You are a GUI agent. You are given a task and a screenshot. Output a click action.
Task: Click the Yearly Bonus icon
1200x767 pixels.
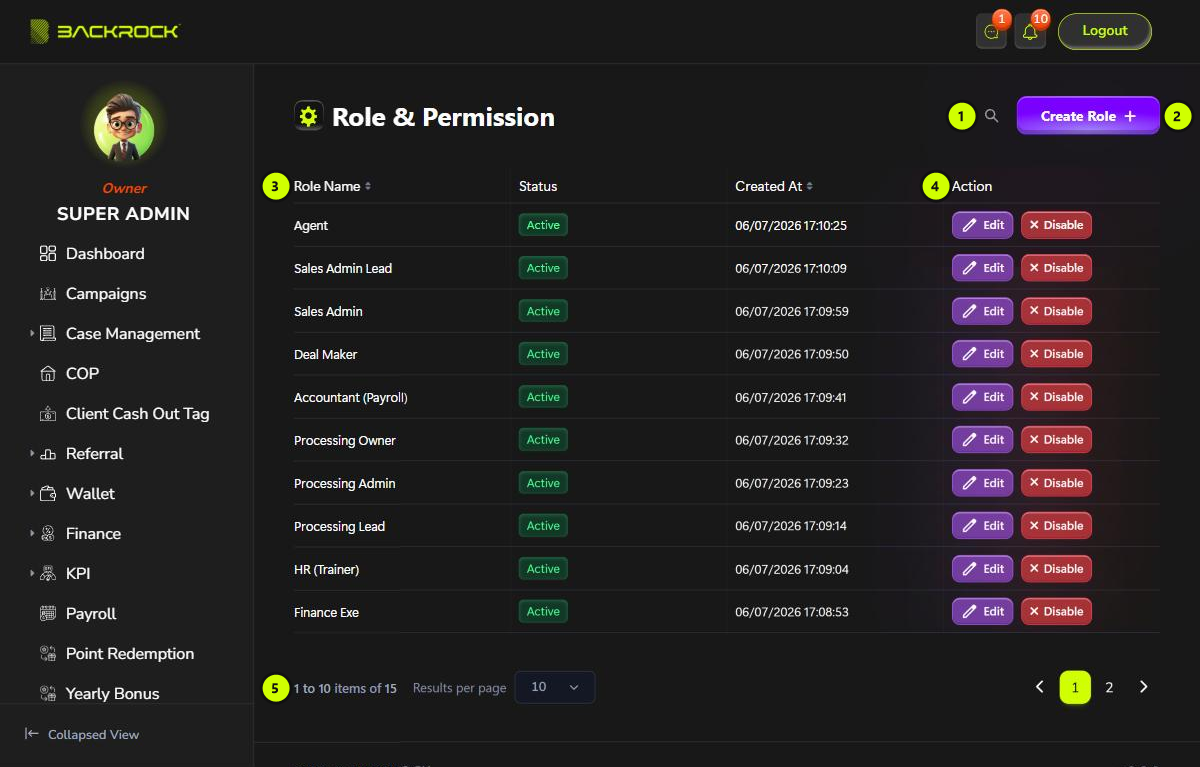48,694
